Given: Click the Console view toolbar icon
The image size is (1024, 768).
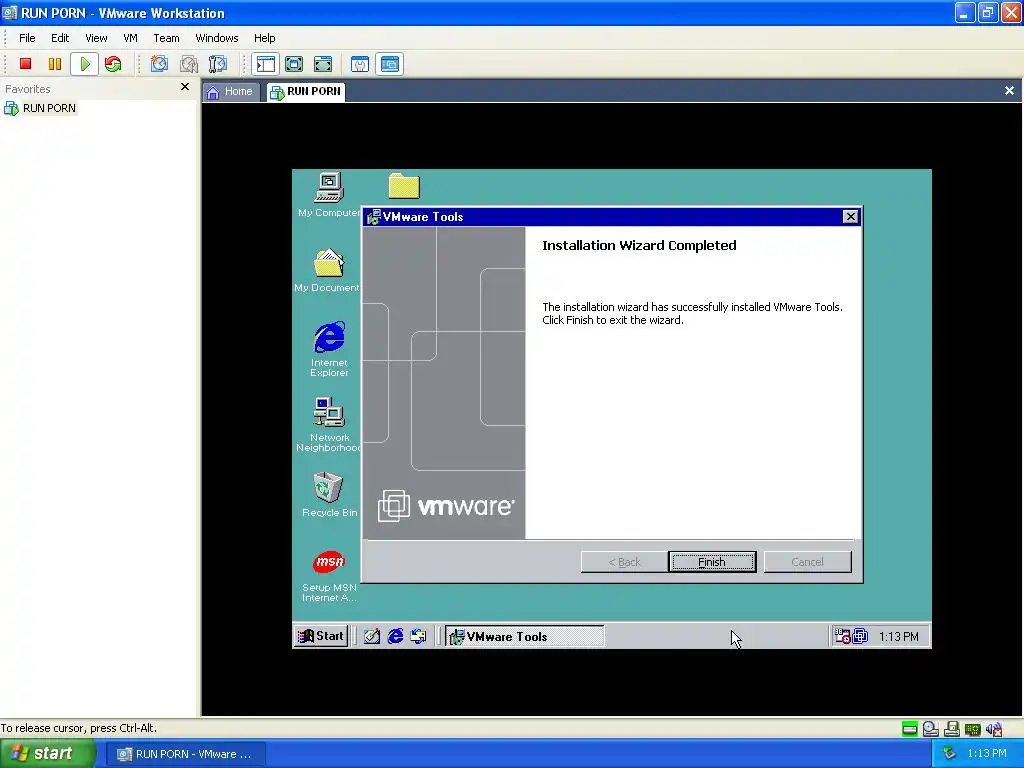Looking at the screenshot, I should (x=390, y=64).
